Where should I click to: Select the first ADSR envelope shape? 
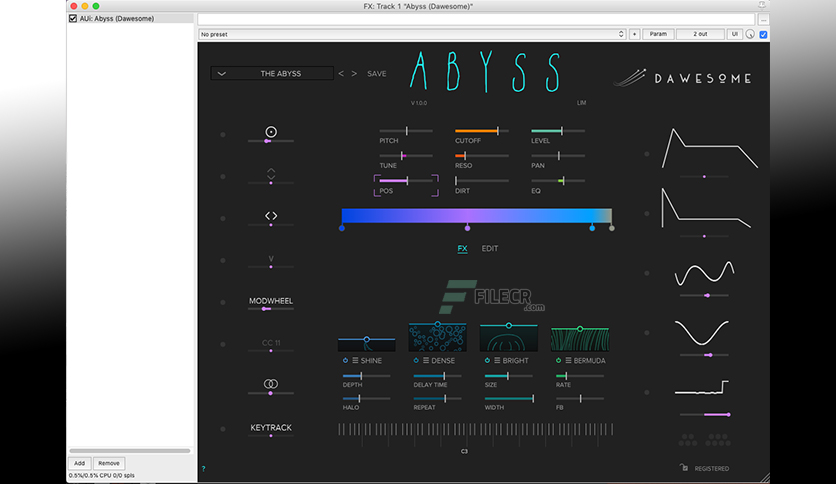[709, 148]
